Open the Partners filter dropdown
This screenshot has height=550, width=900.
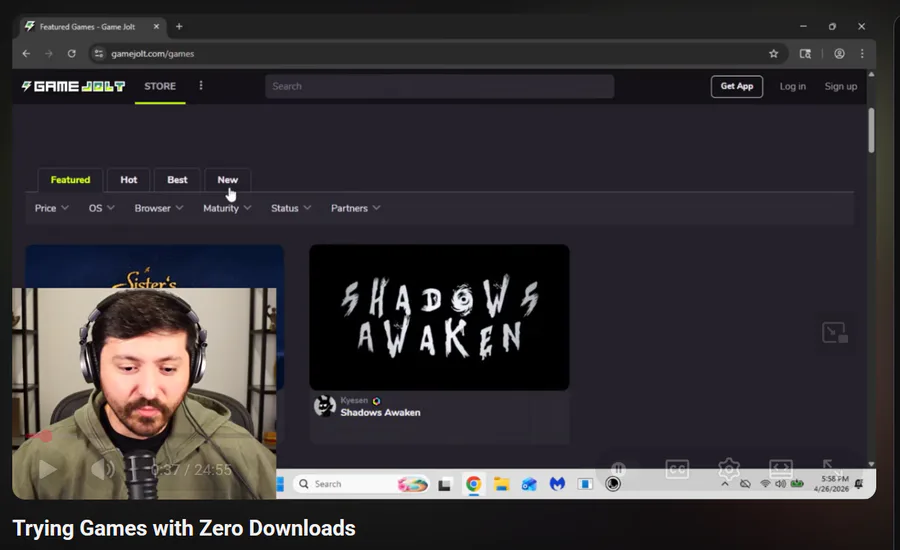(355, 208)
